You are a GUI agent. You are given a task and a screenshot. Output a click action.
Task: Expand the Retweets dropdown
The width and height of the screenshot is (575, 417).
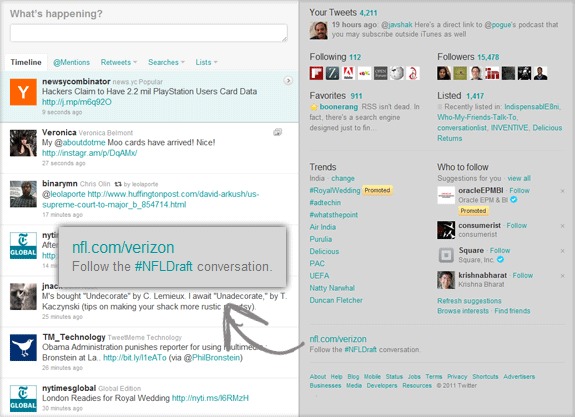click(119, 62)
